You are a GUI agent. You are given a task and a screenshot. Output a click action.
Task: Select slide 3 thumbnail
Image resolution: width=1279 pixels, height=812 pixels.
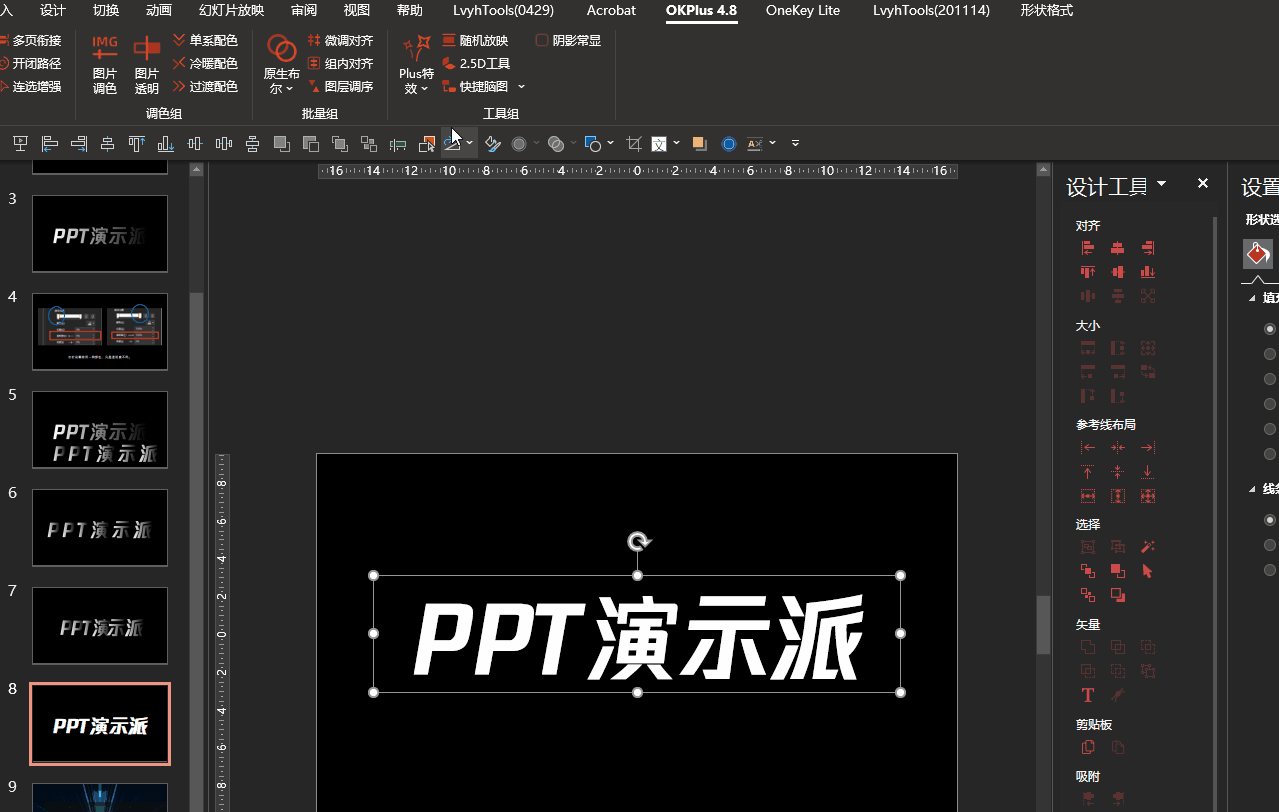[x=100, y=234]
